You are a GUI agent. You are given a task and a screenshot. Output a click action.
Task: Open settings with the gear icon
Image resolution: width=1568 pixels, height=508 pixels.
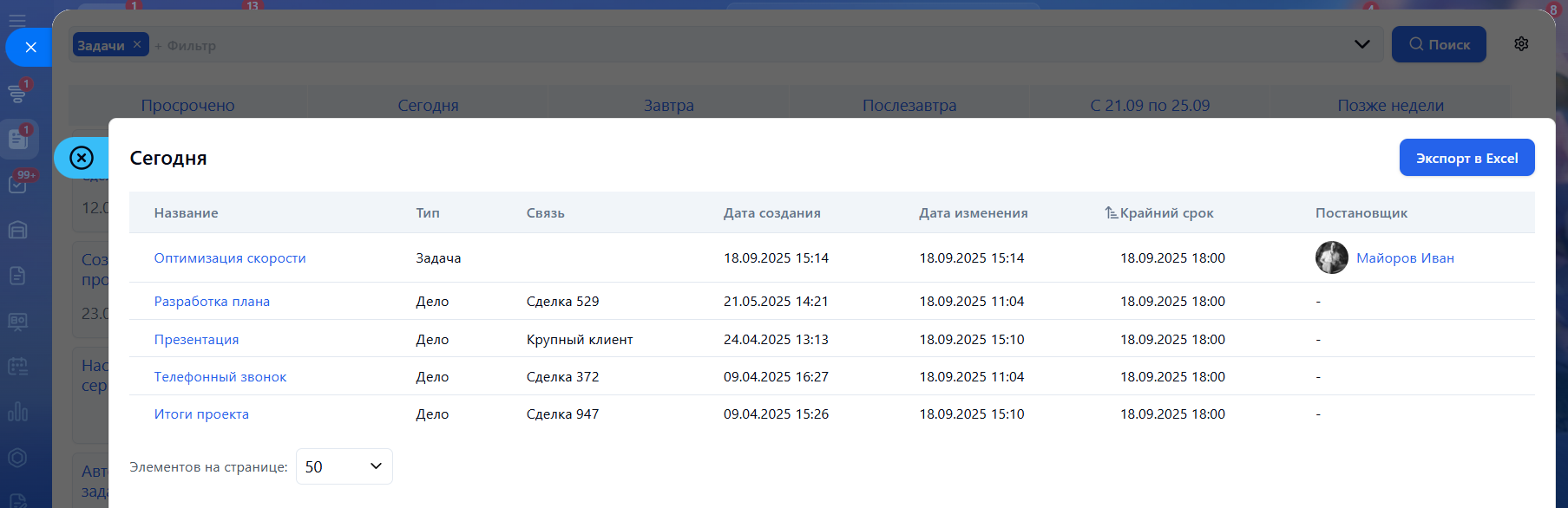click(1521, 44)
